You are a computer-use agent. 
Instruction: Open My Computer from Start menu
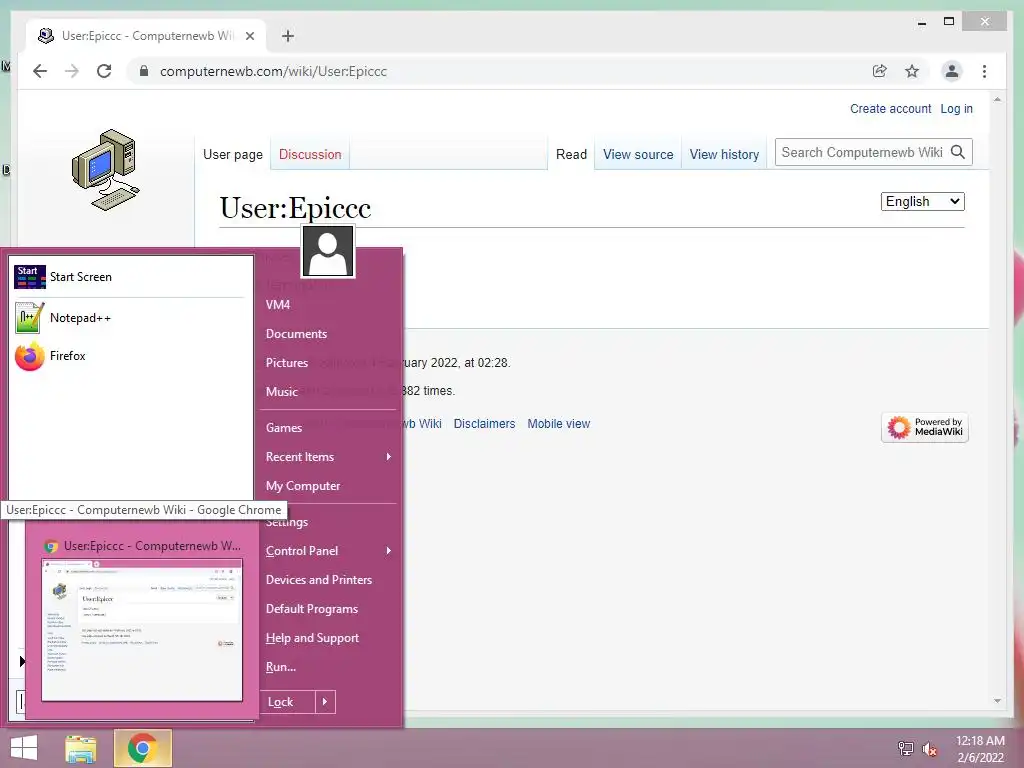303,486
